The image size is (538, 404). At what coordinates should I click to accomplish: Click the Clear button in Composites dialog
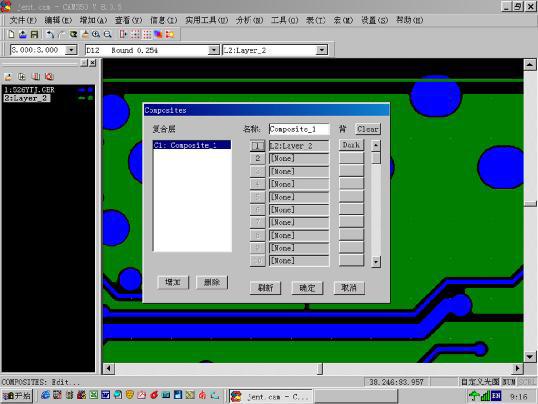pyautogui.click(x=368, y=129)
